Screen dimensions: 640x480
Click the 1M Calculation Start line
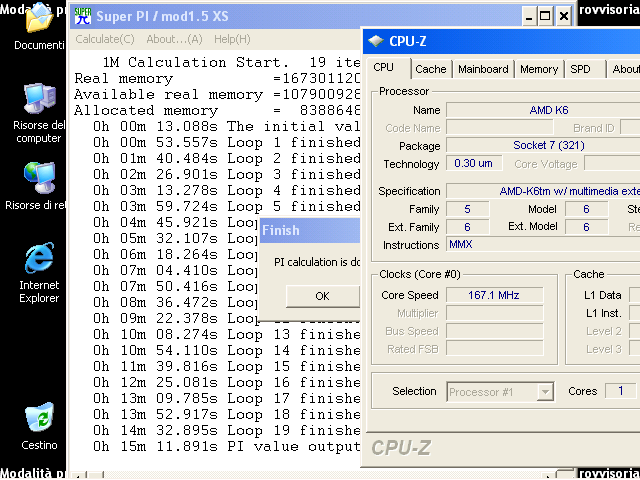tap(231, 62)
